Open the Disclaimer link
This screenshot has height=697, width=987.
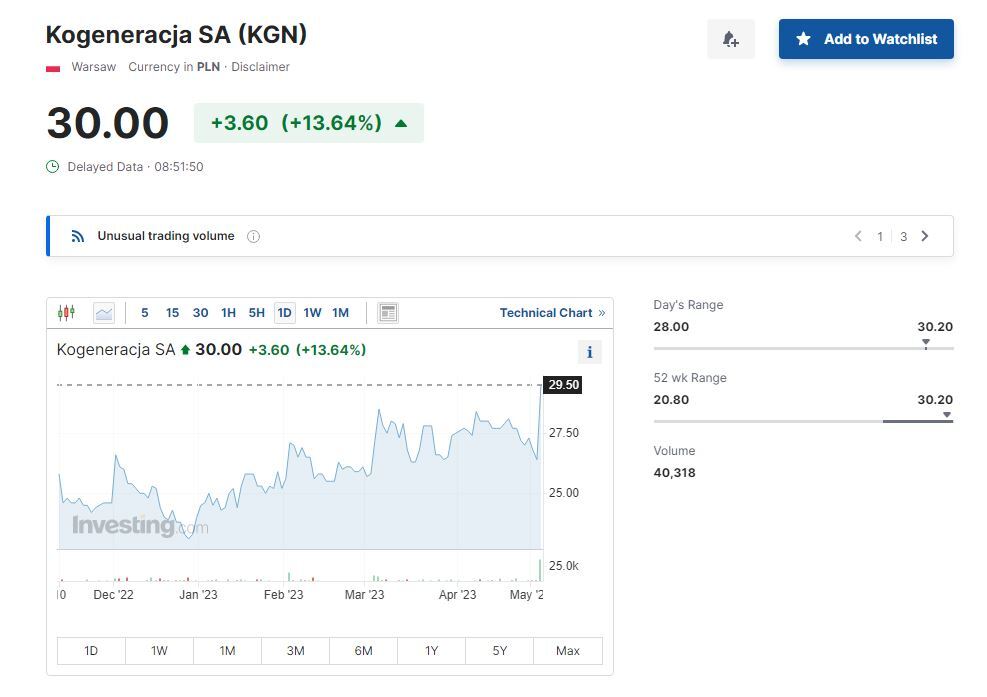click(260, 67)
